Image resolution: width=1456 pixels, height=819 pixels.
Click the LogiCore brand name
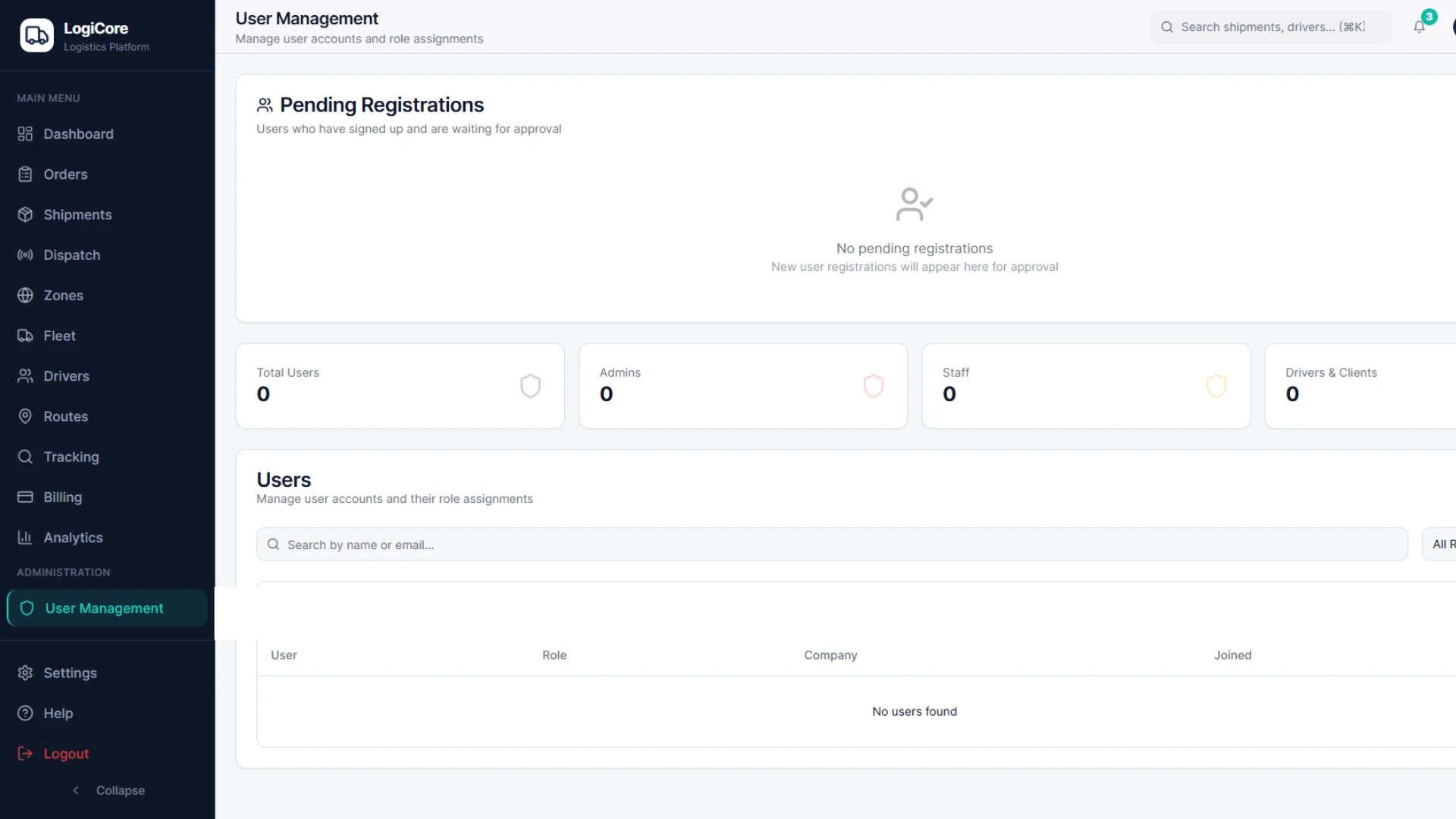96,28
